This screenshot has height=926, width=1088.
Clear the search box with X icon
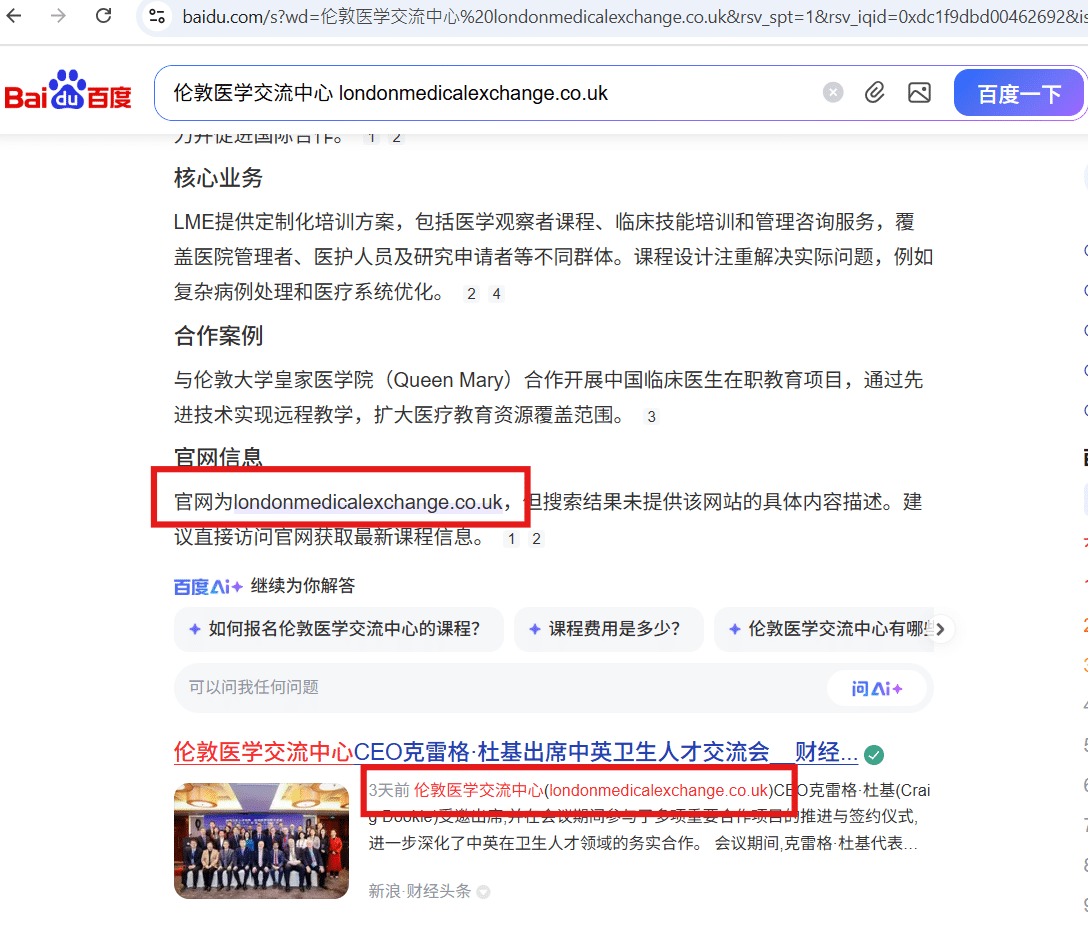(x=833, y=93)
